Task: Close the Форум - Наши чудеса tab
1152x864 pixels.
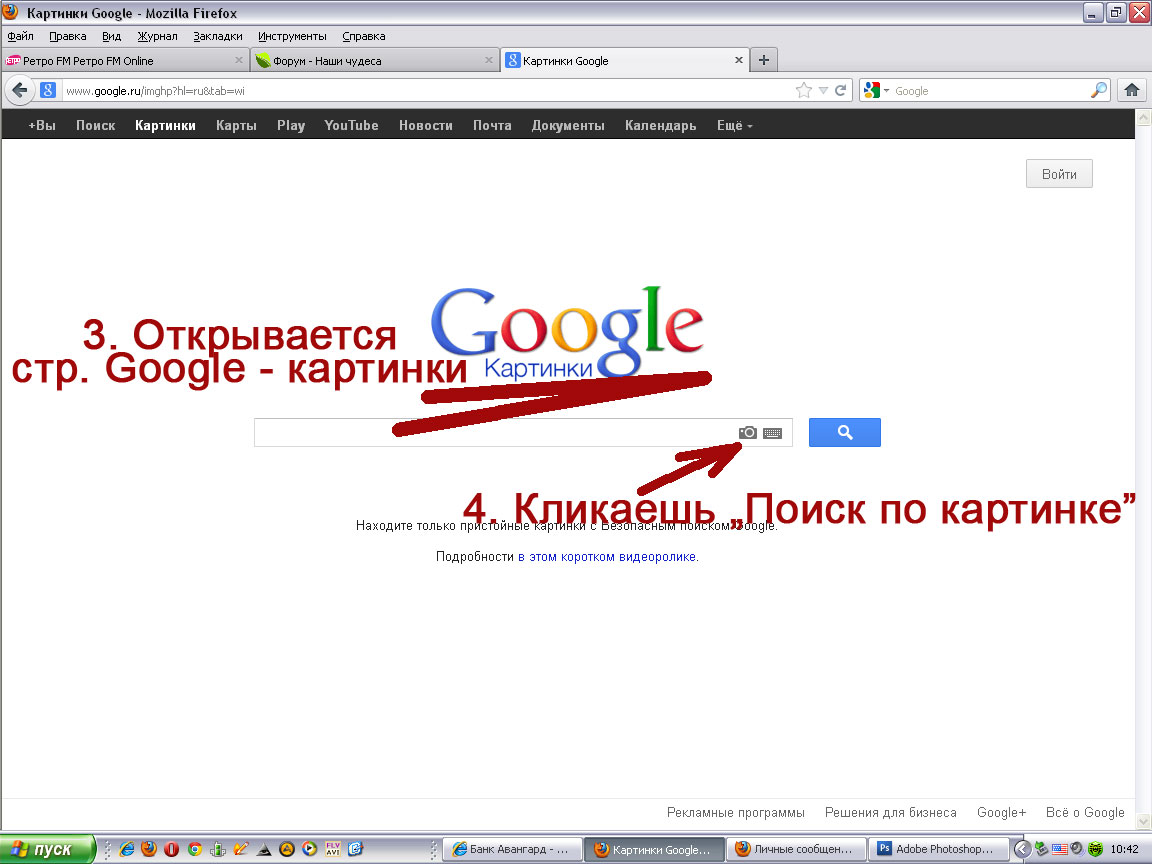Action: pyautogui.click(x=489, y=60)
